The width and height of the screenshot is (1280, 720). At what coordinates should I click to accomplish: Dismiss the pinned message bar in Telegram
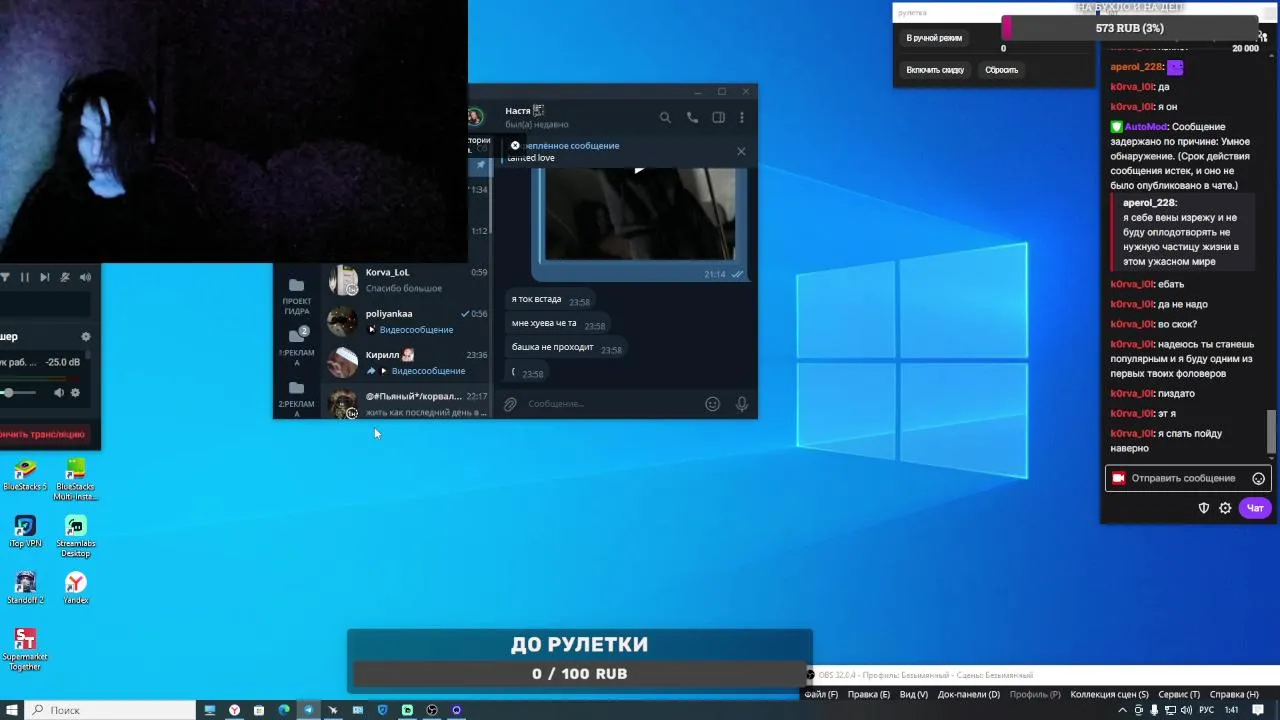[x=741, y=151]
